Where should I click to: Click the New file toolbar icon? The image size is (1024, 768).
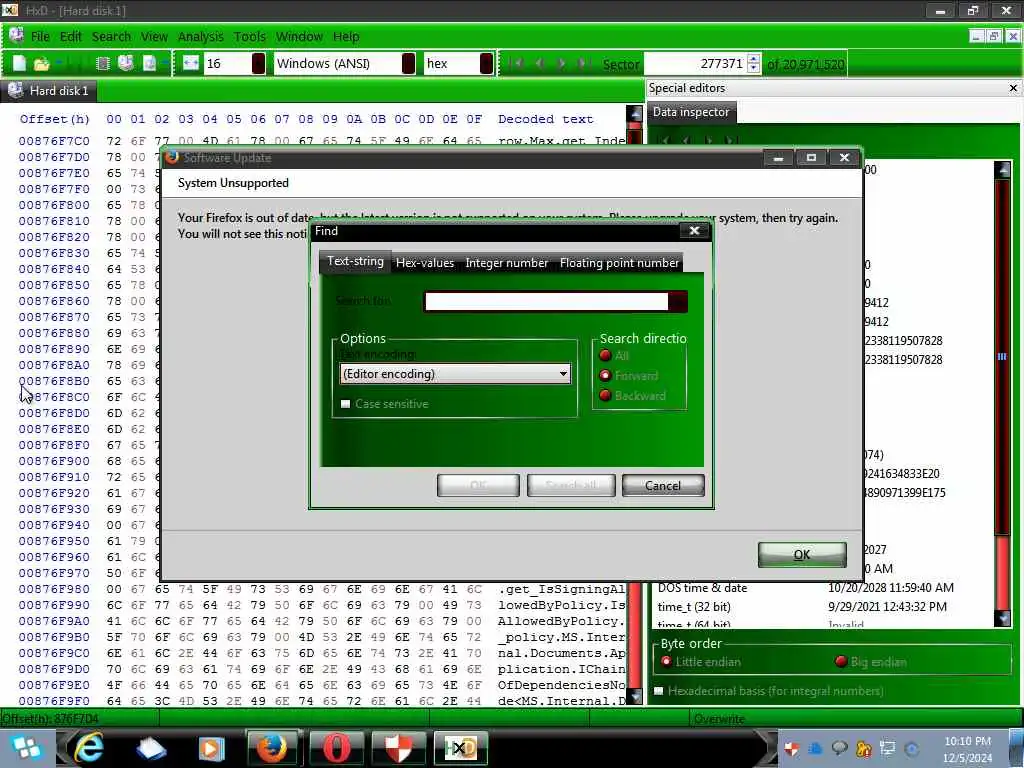[x=19, y=63]
